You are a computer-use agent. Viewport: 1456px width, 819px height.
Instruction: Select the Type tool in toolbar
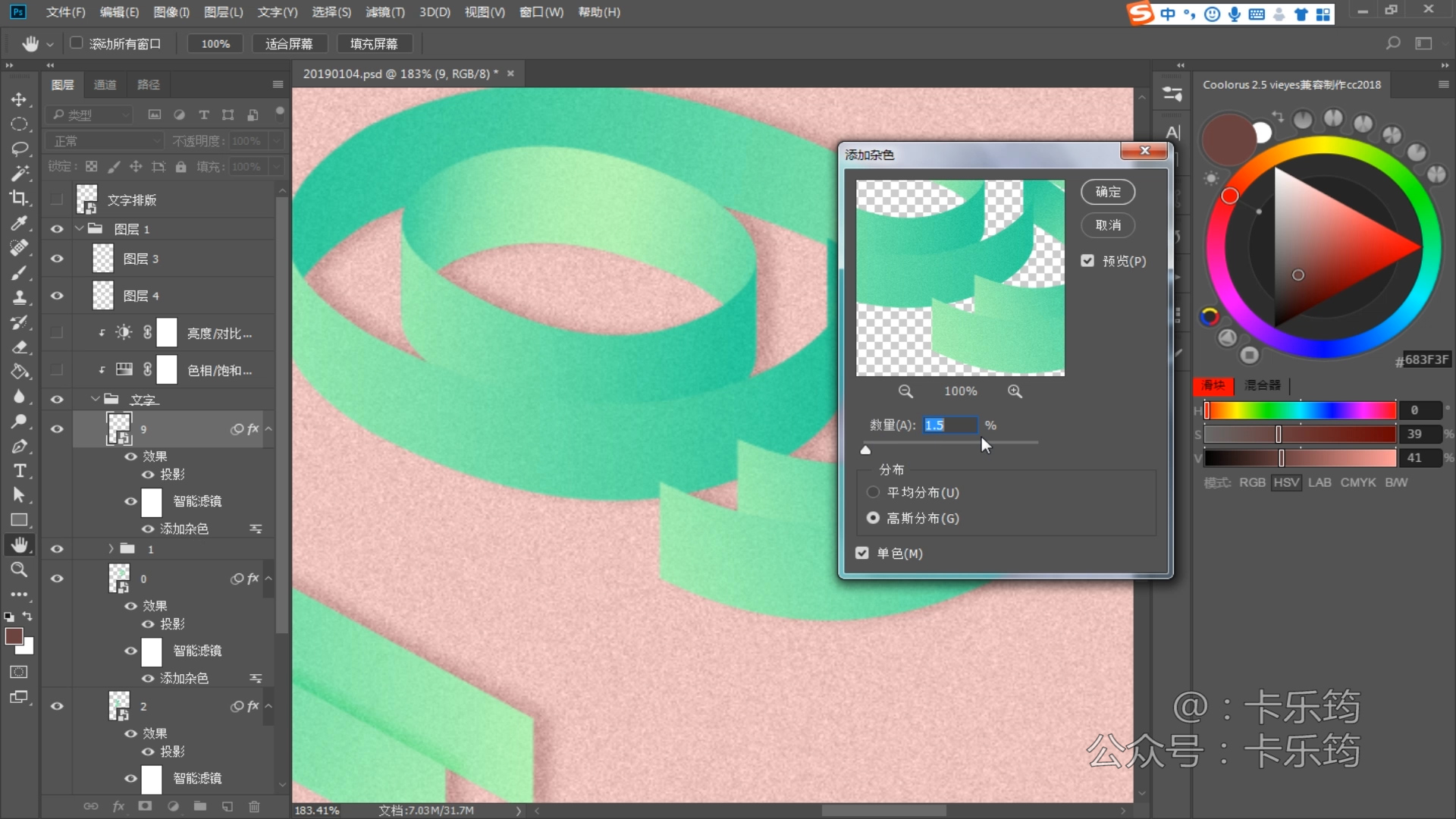pyautogui.click(x=19, y=471)
